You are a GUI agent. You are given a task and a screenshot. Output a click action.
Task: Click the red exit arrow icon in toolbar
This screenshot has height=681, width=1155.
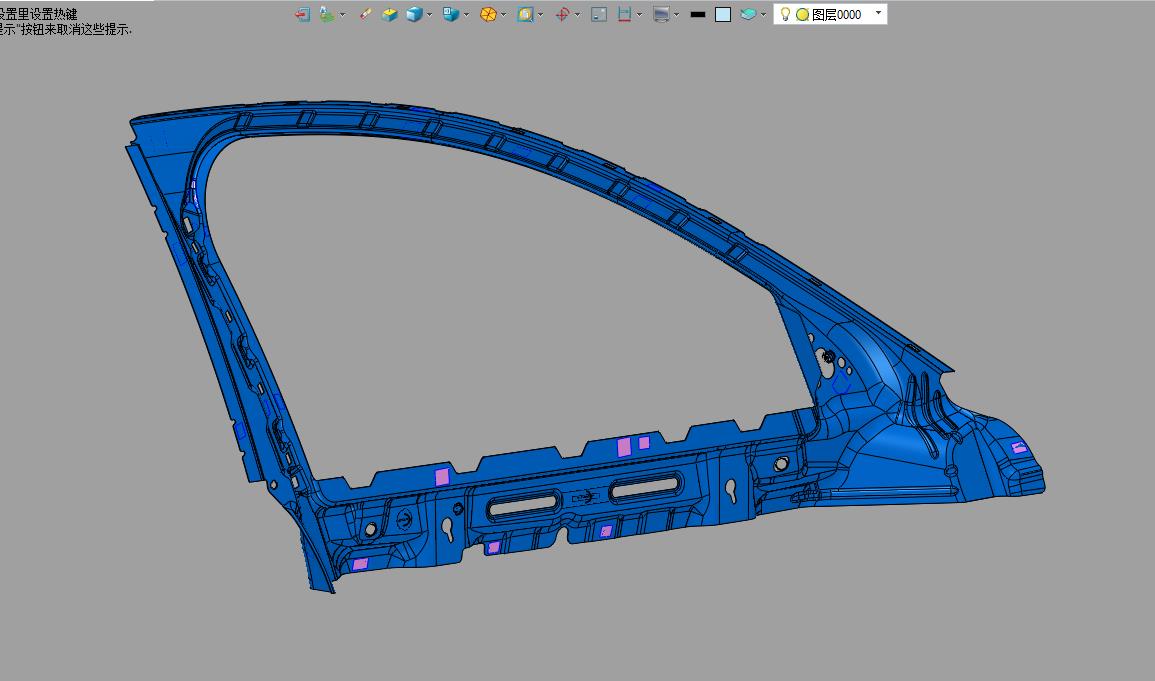point(302,14)
